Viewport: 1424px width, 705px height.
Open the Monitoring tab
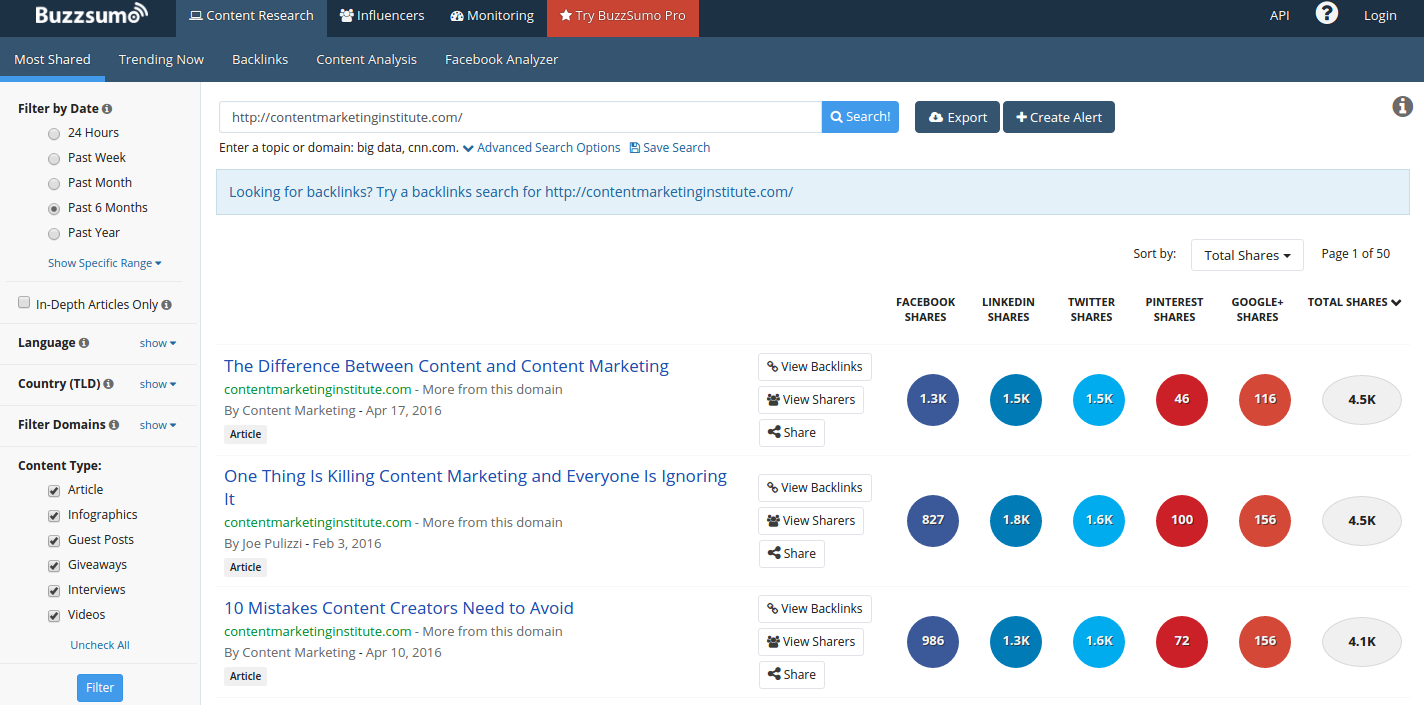[492, 18]
